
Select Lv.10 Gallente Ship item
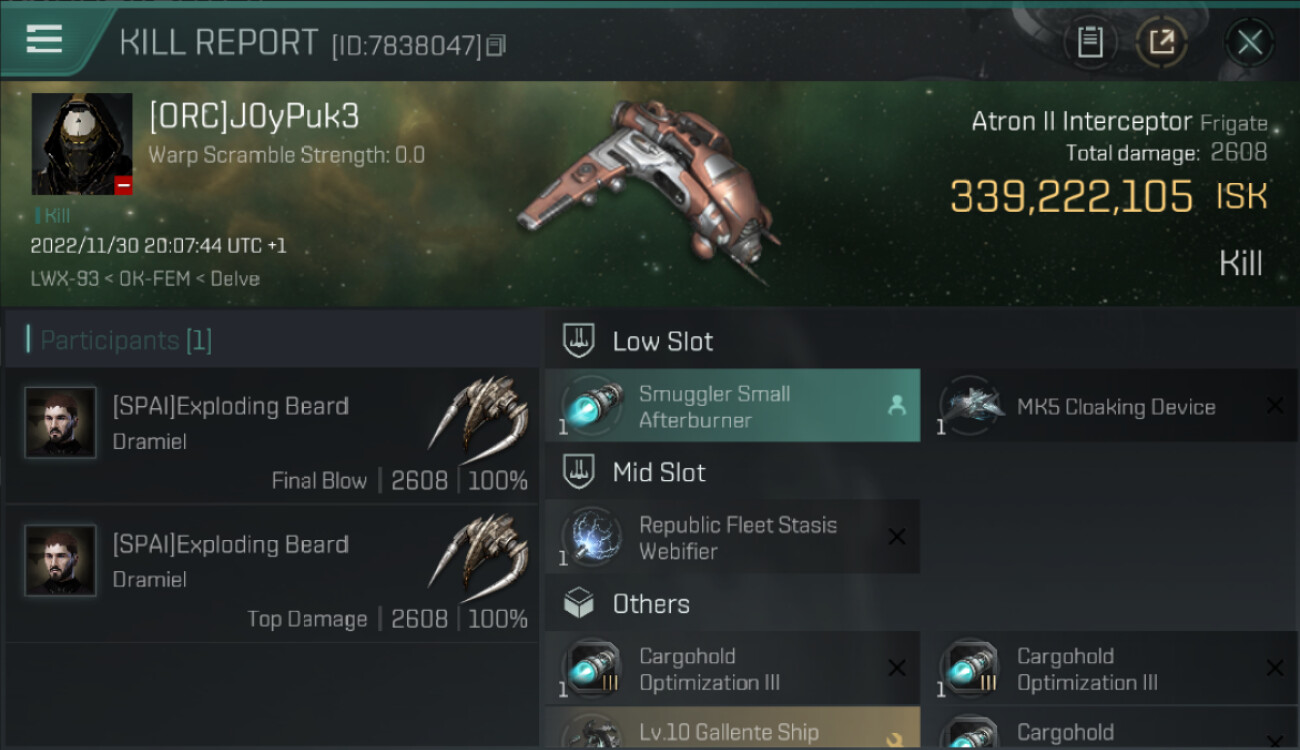tap(732, 730)
